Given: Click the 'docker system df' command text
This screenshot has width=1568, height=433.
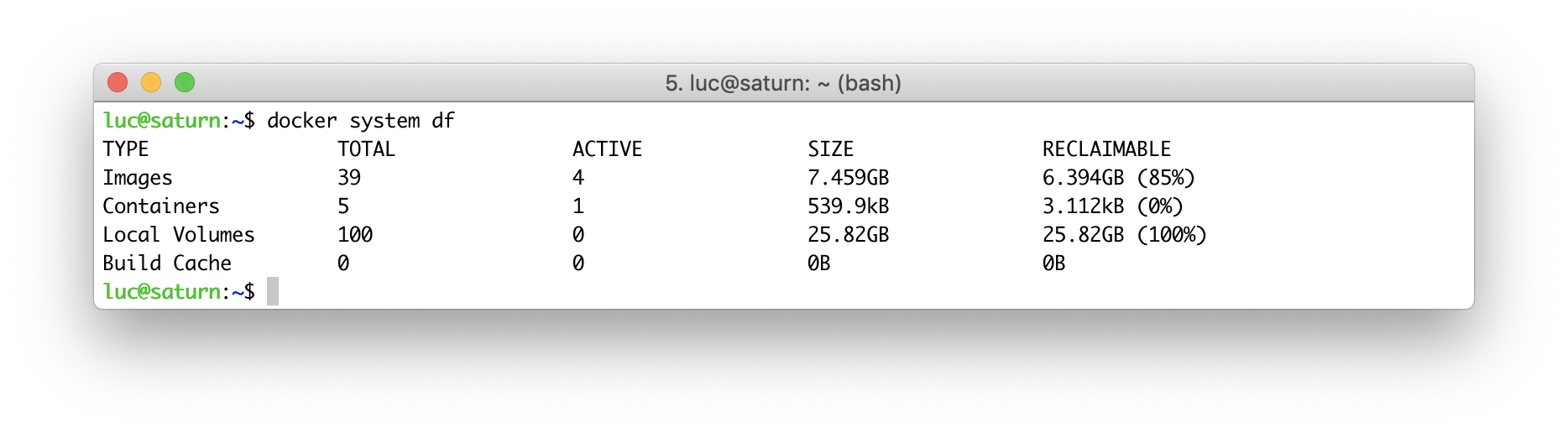Looking at the screenshot, I should pos(361,121).
